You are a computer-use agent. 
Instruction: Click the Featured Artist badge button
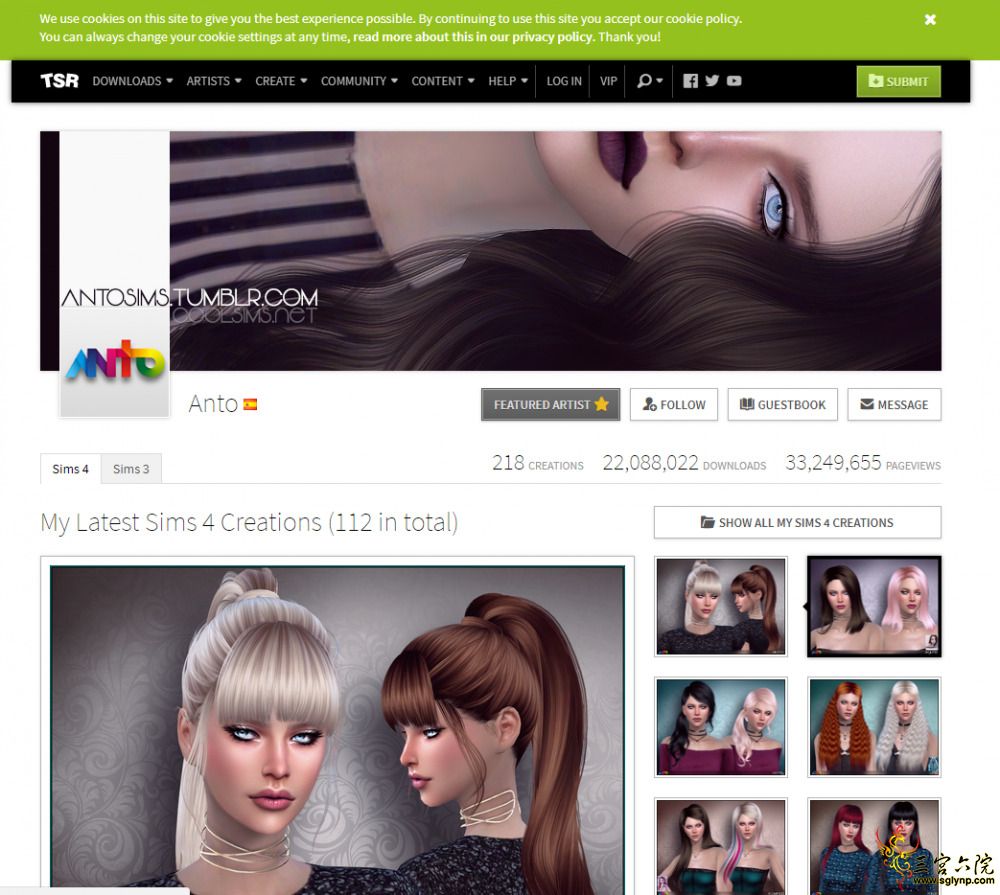tap(550, 404)
